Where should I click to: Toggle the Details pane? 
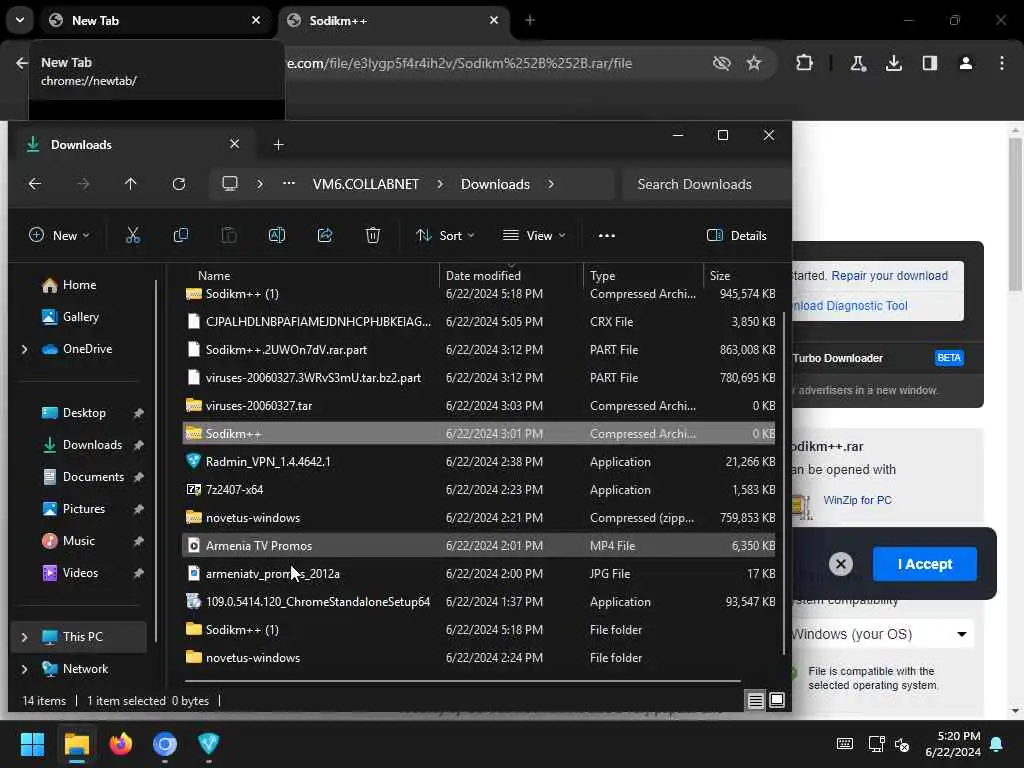pyautogui.click(x=737, y=236)
